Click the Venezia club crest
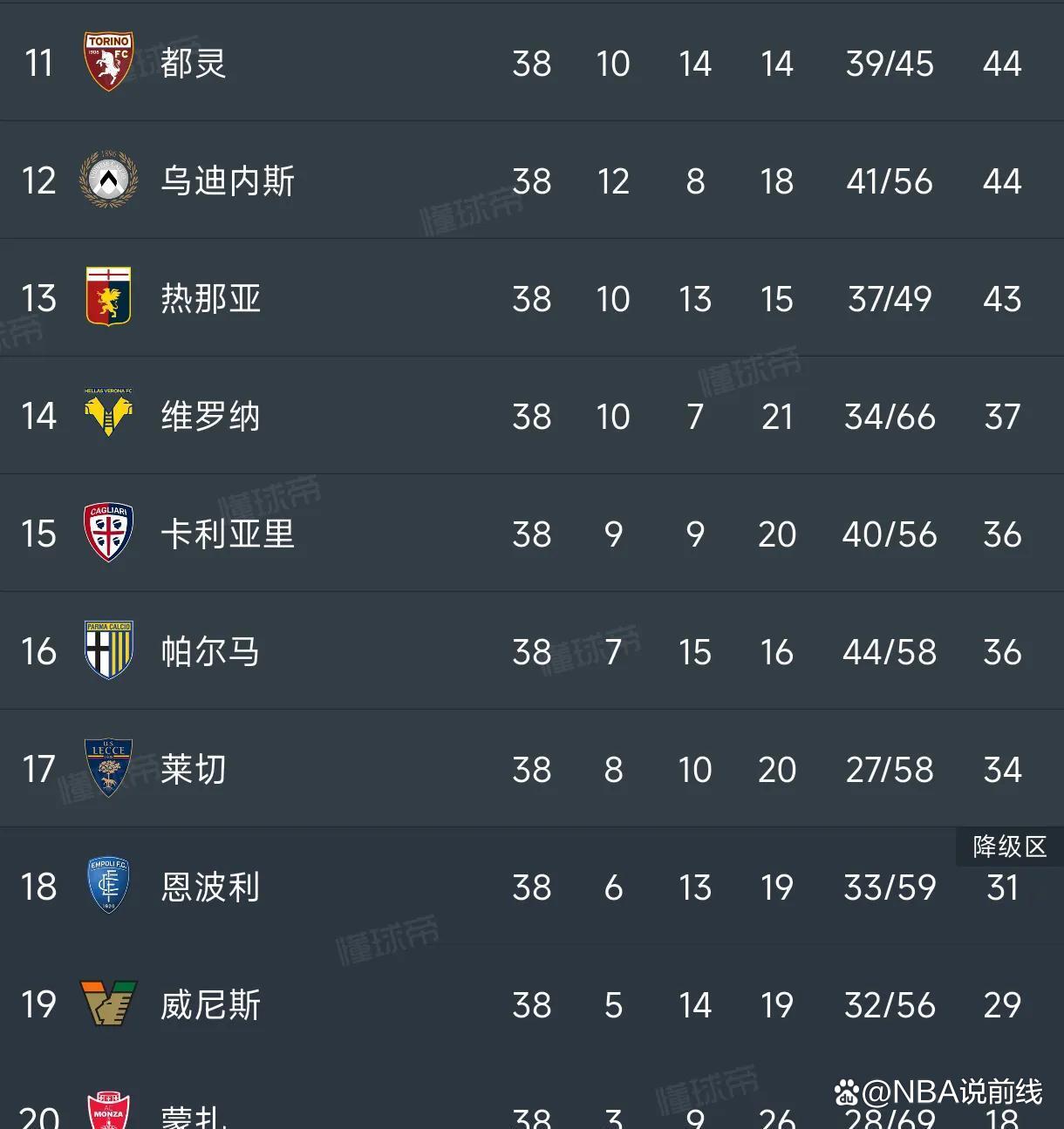The image size is (1064, 1129). 108,1004
